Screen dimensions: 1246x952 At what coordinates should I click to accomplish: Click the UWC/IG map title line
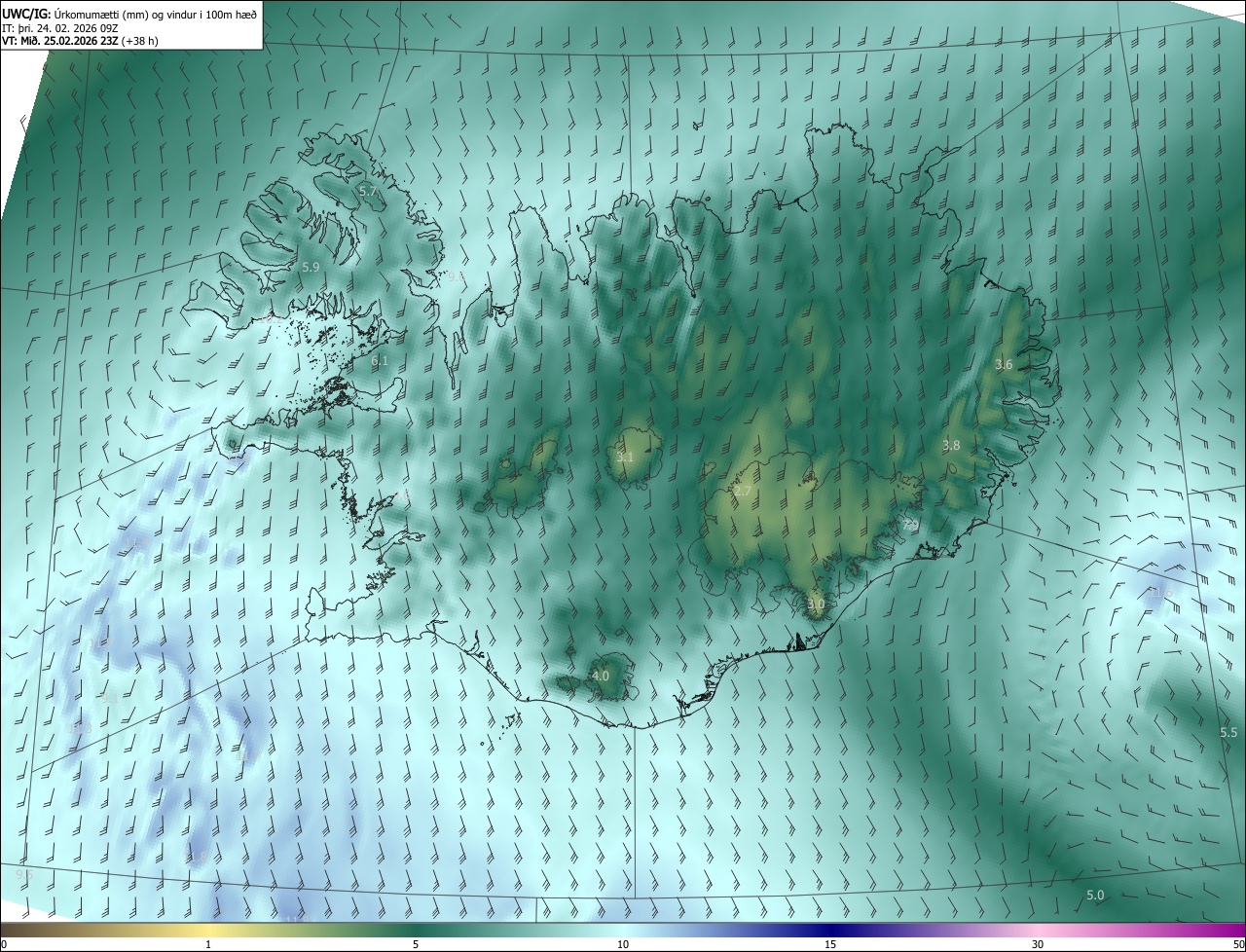tap(129, 13)
